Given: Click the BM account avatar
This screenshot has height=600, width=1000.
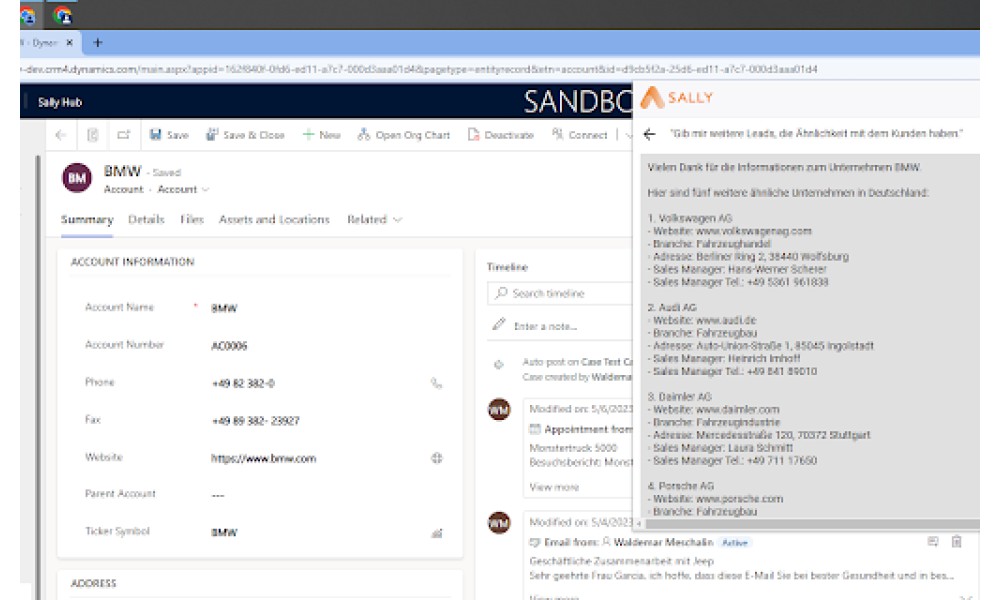Looking at the screenshot, I should pyautogui.click(x=77, y=178).
